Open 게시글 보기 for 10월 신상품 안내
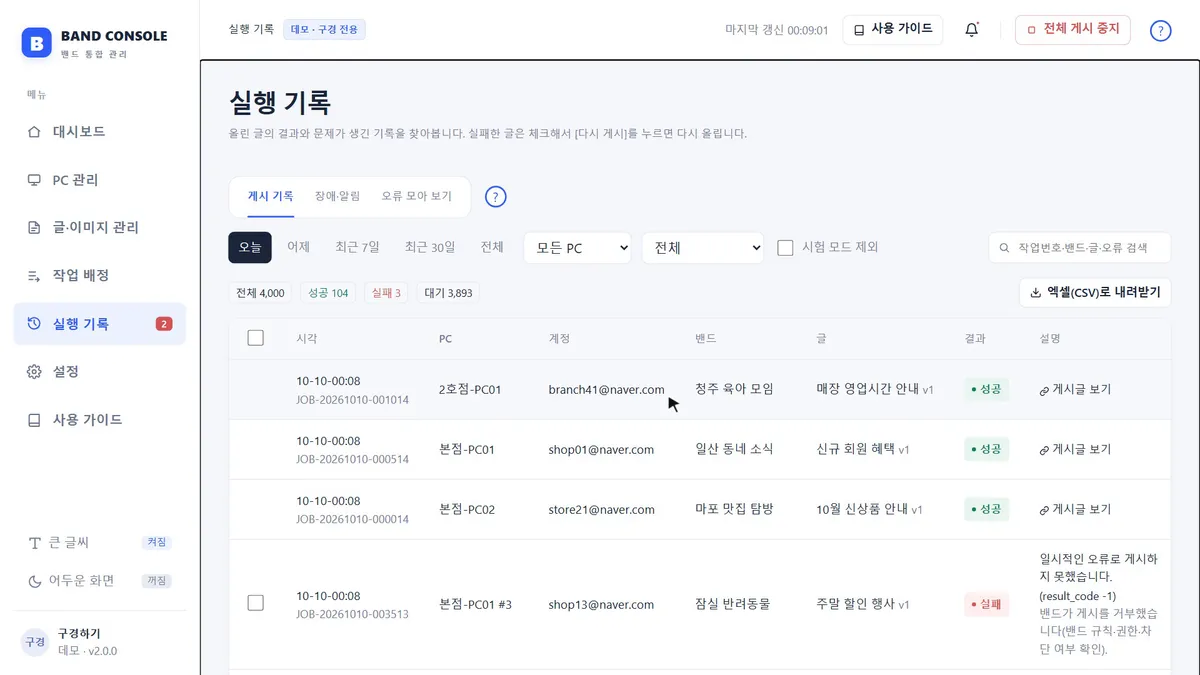1200x675 pixels. (1075, 510)
